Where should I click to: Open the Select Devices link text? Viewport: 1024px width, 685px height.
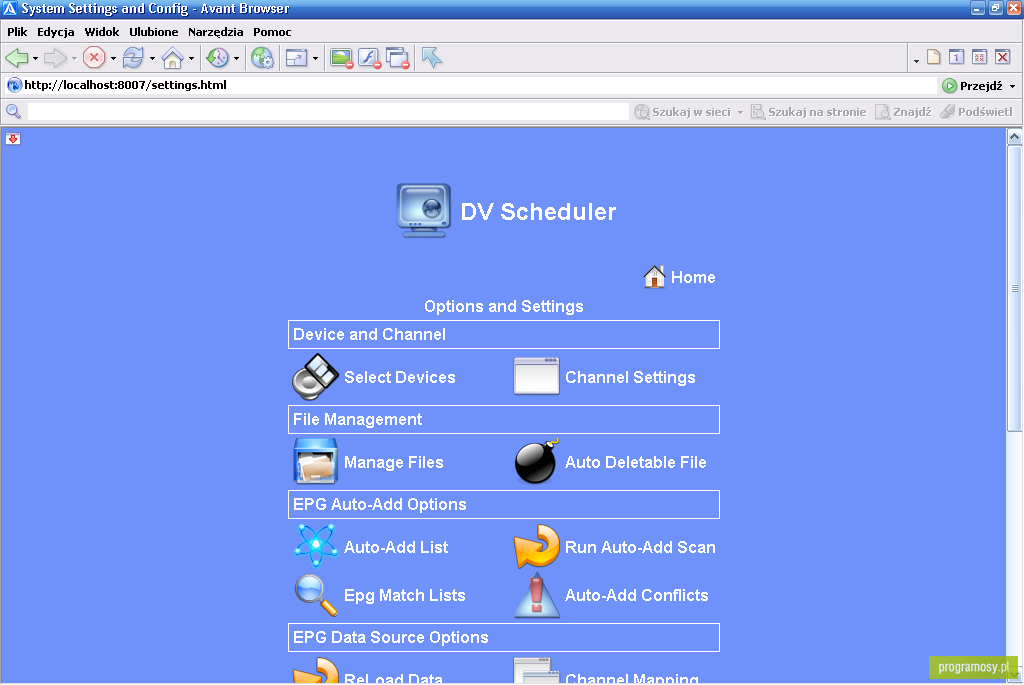coord(400,377)
